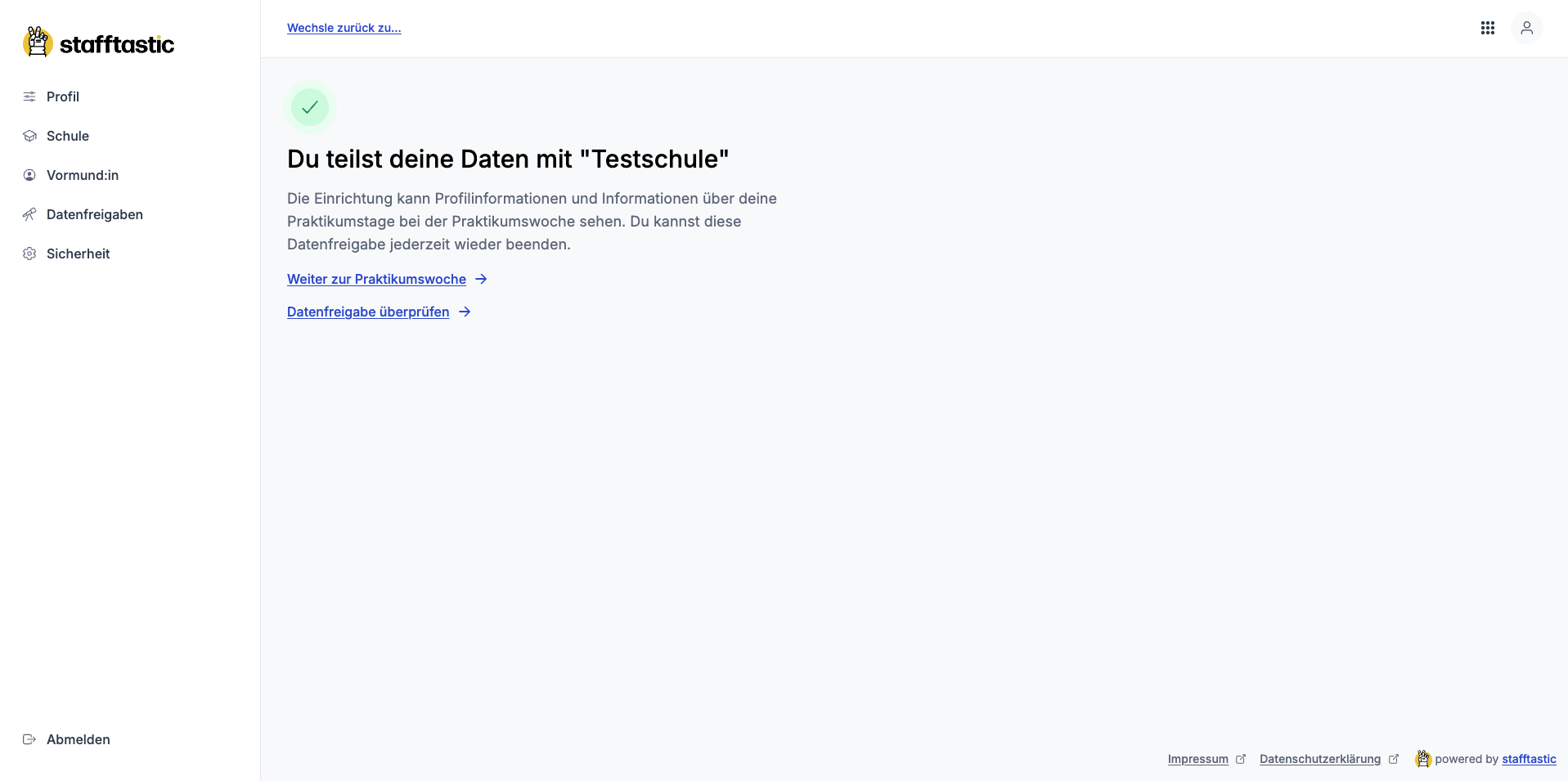Click the Datenfreigaben telescope icon
The image size is (1568, 781).
tap(29, 214)
